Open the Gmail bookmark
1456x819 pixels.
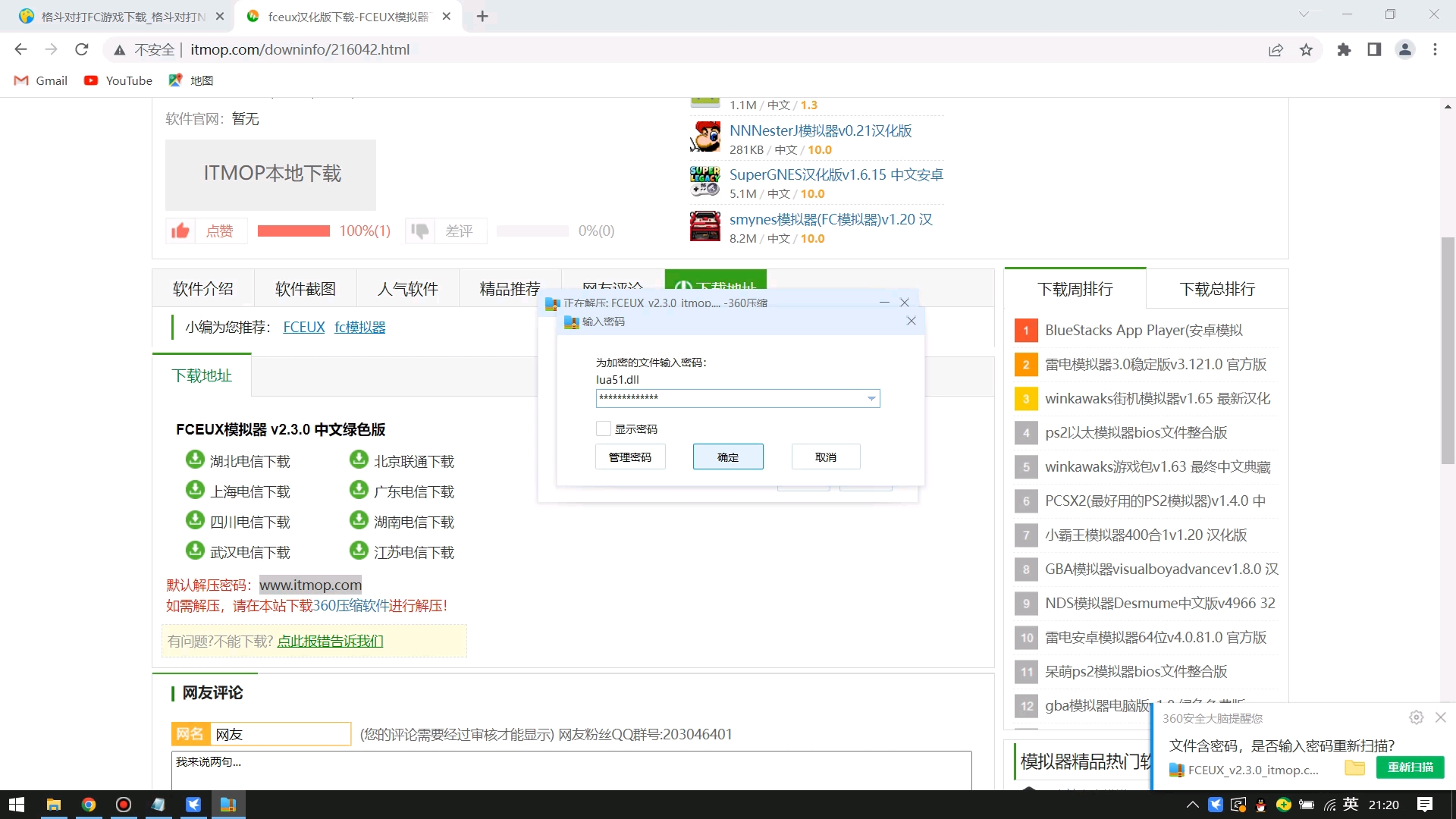pos(41,80)
